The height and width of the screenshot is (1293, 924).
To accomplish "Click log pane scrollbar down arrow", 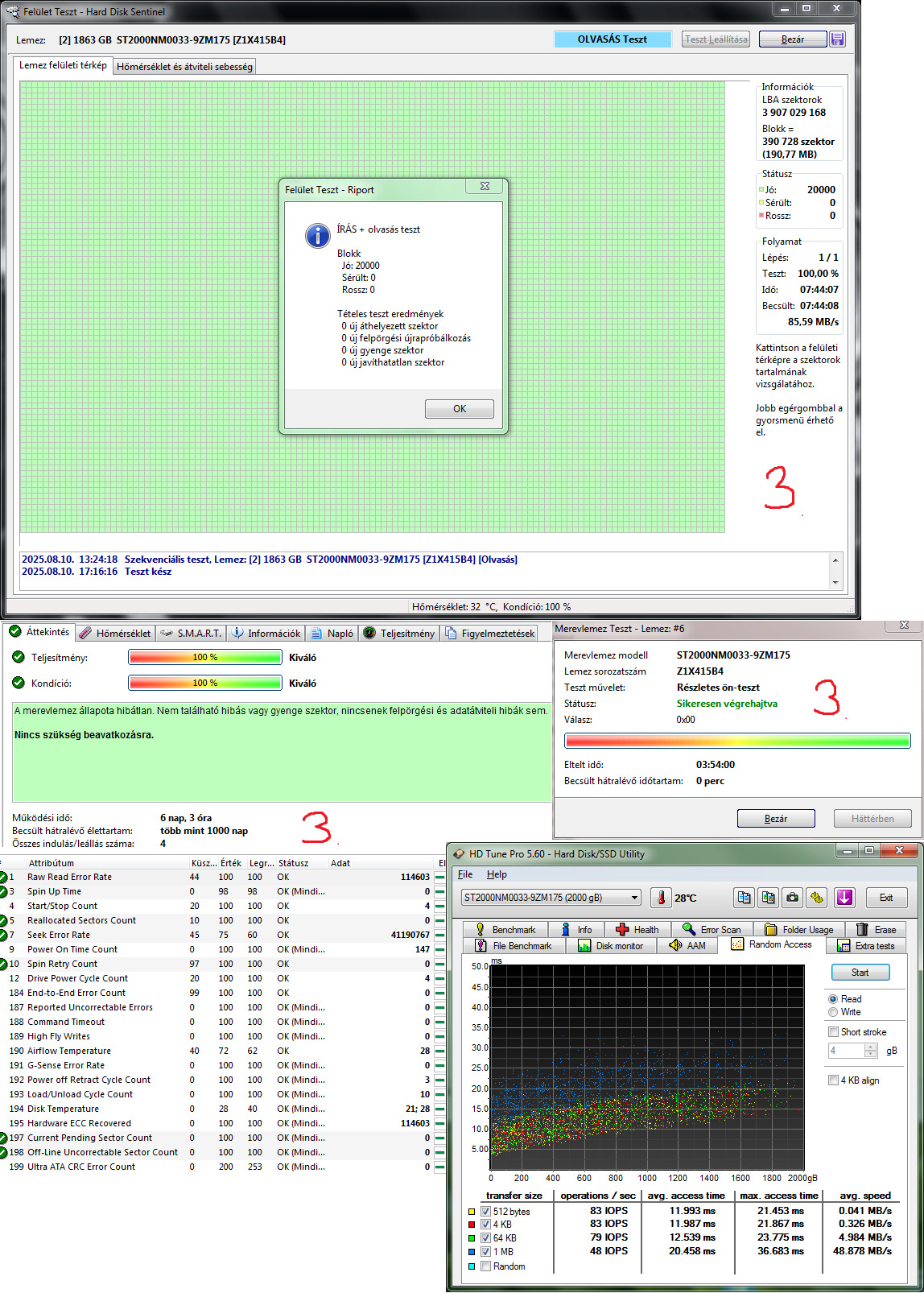I will [835, 582].
